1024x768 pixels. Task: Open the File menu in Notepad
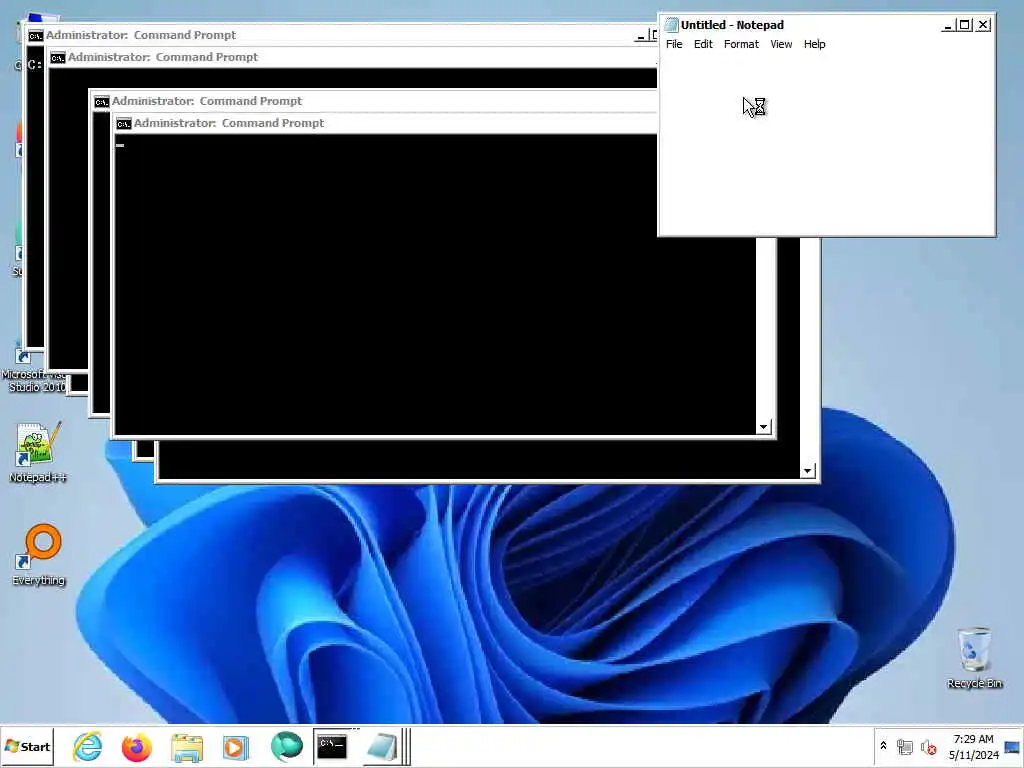(674, 44)
